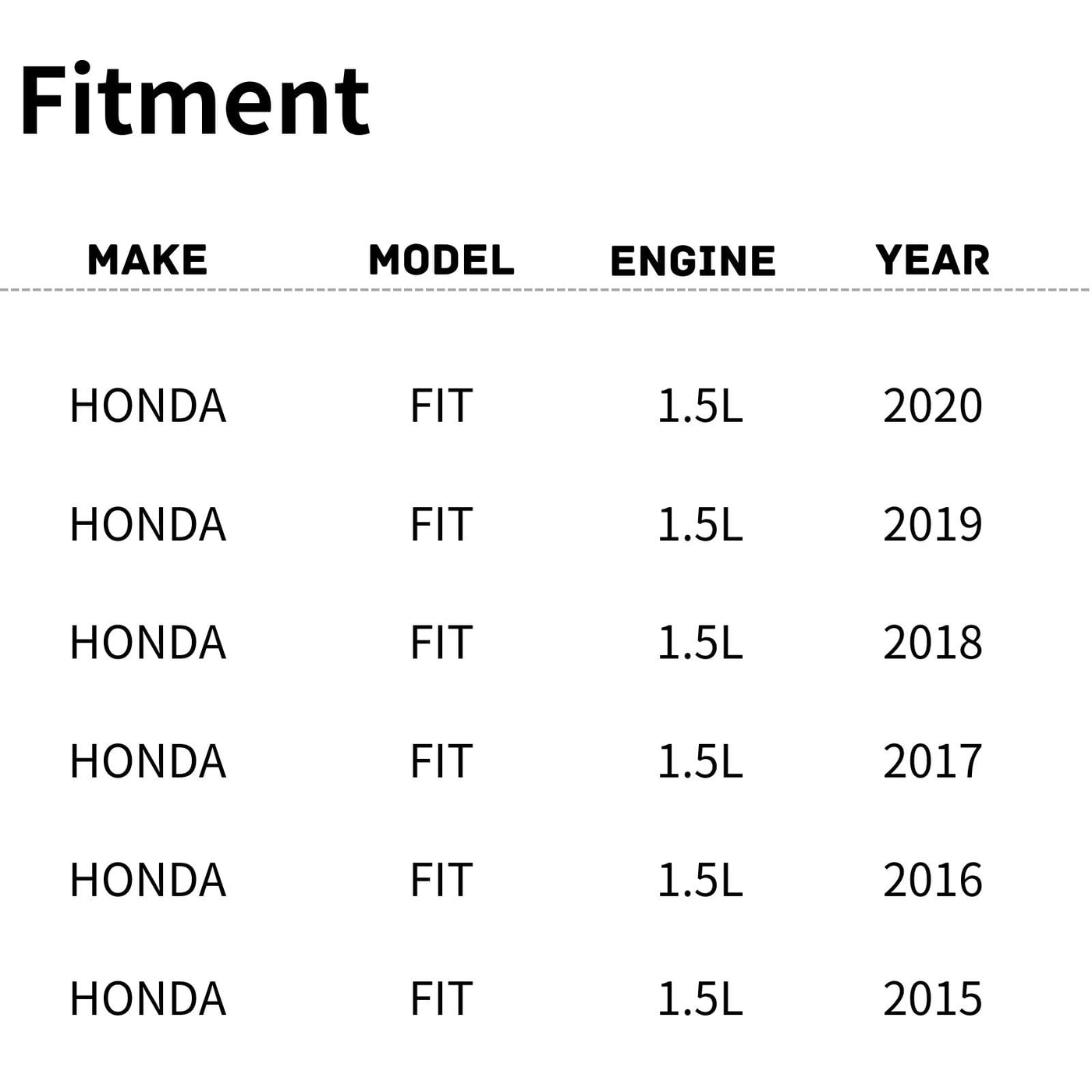Click FIT in the 2019 row
The width and height of the screenshot is (1092, 1092).
tap(441, 525)
